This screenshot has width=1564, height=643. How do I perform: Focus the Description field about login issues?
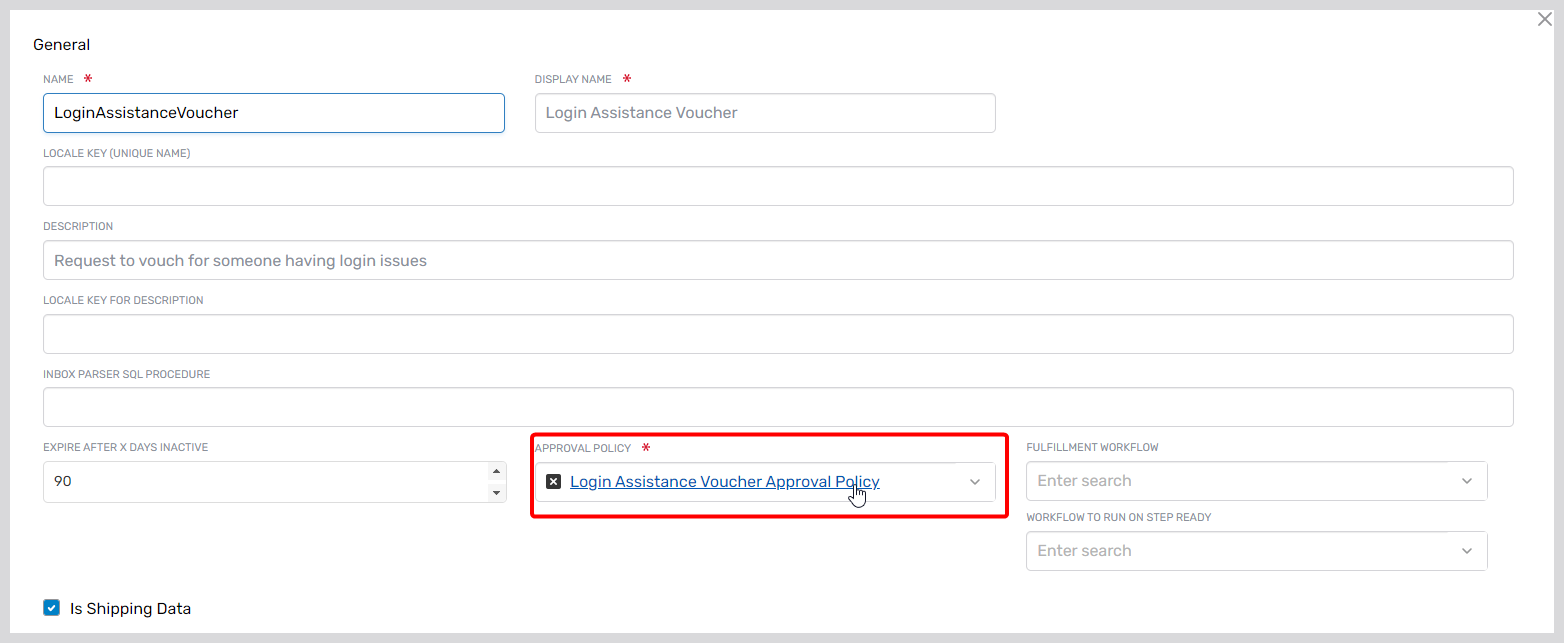777,260
